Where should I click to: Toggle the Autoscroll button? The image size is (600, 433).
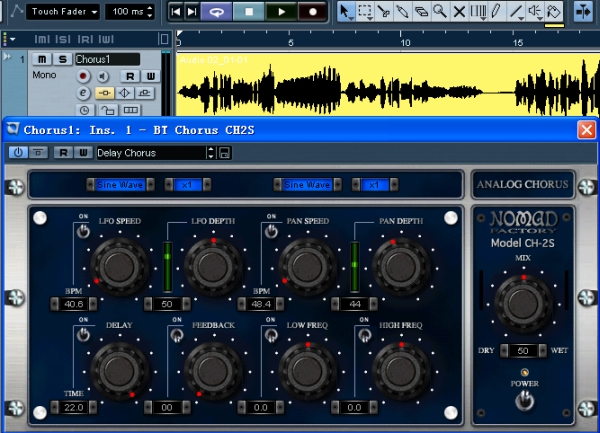583,11
